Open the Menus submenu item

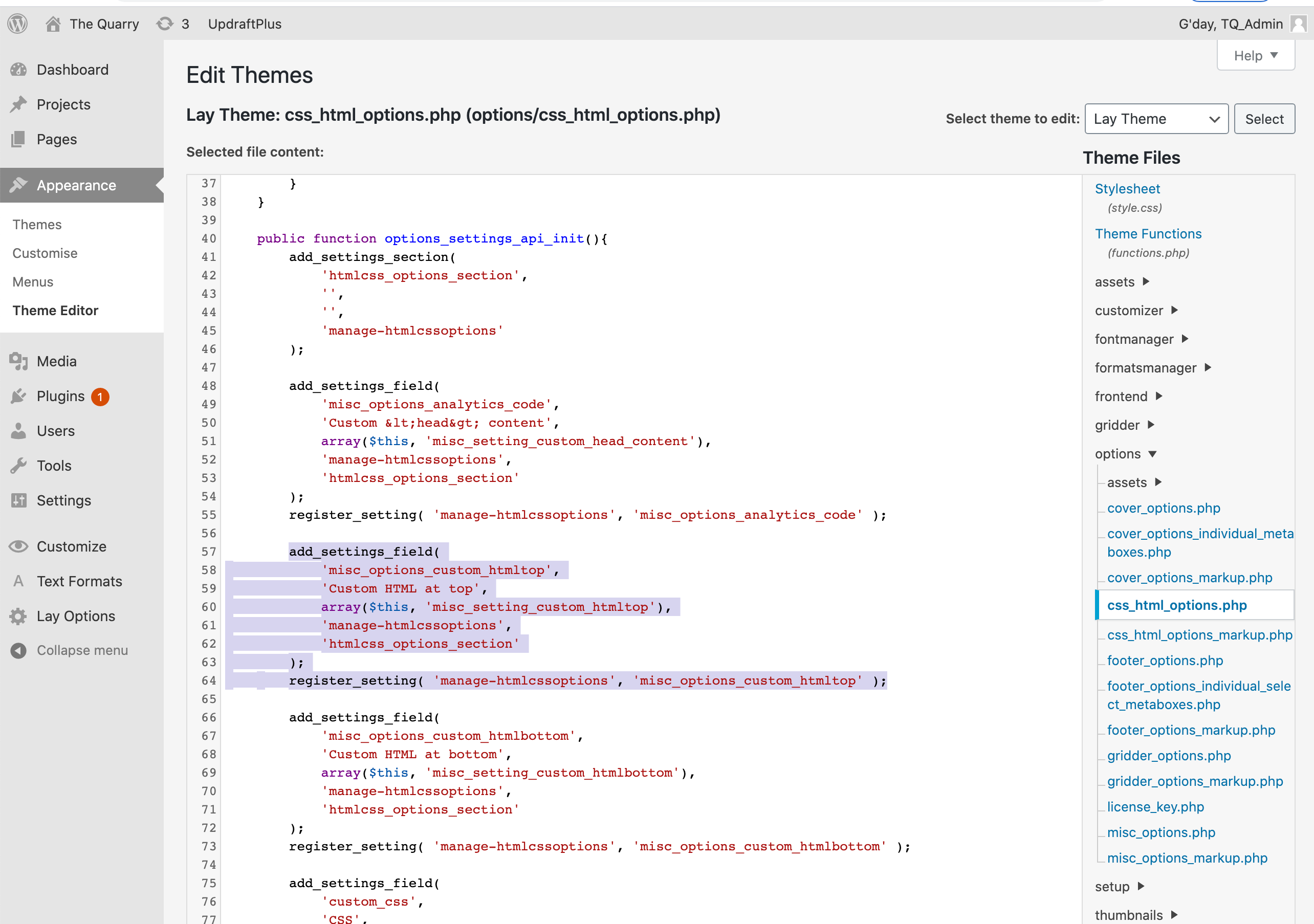(33, 281)
